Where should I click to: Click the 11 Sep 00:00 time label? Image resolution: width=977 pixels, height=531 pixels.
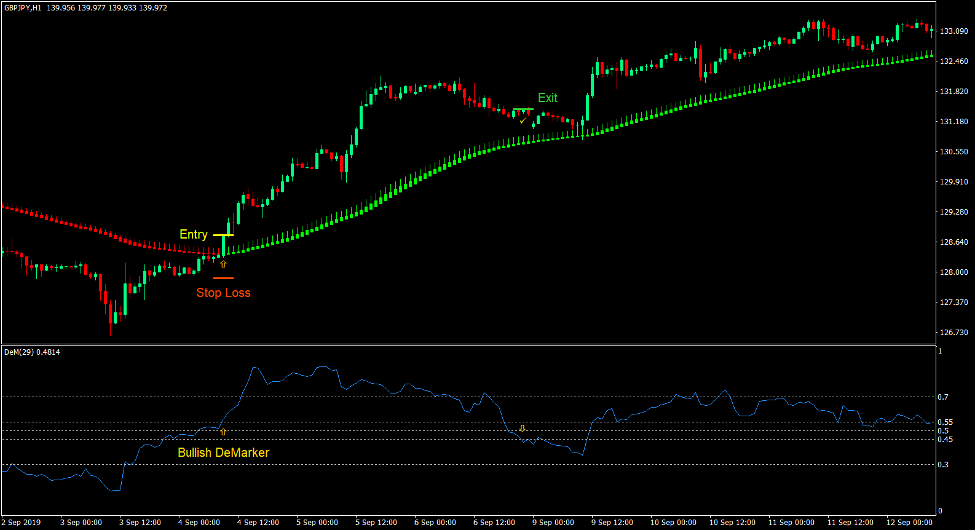[x=791, y=522]
